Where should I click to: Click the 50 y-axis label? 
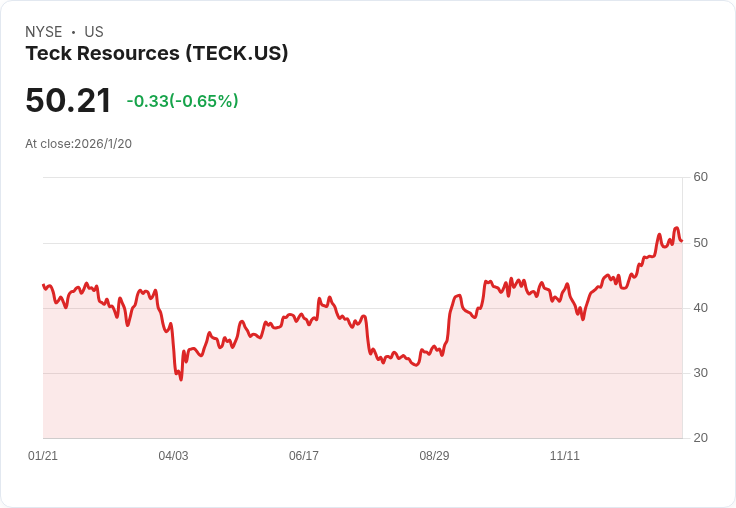click(701, 243)
